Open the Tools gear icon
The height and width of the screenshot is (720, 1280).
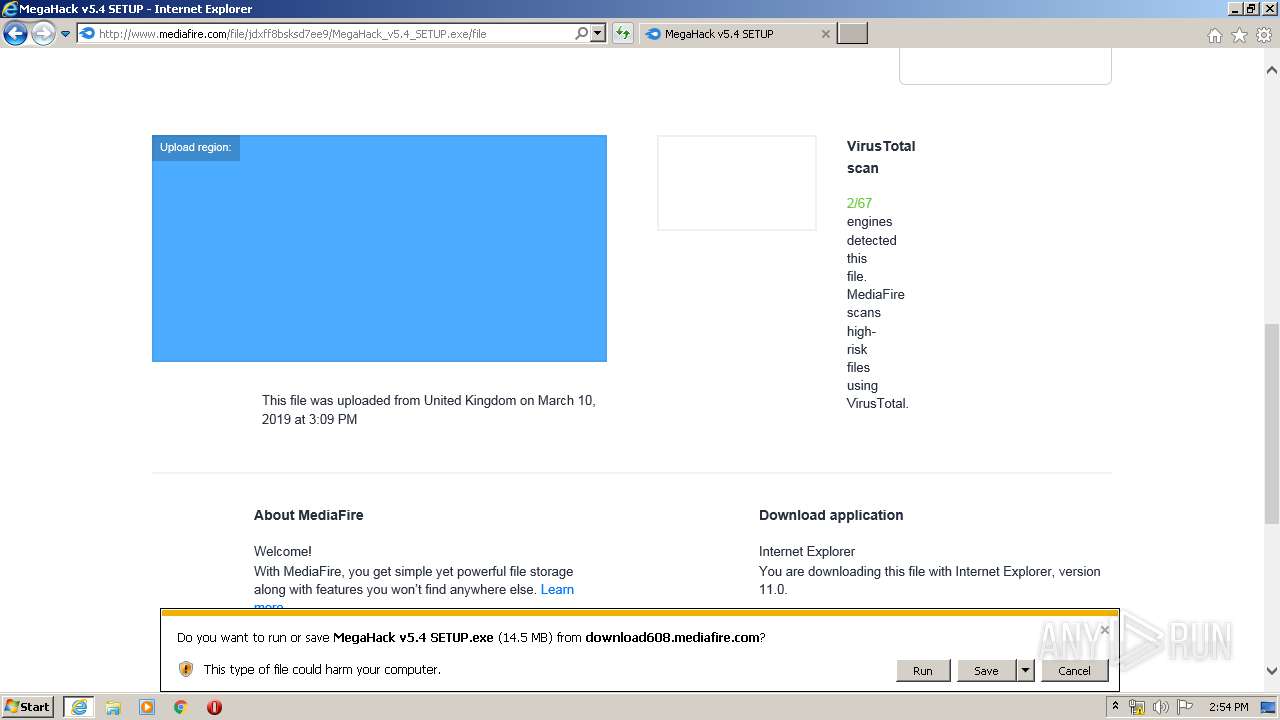(1264, 35)
